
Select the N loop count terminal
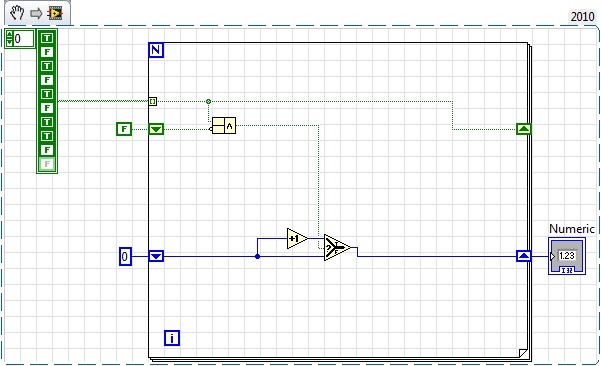coord(156,50)
